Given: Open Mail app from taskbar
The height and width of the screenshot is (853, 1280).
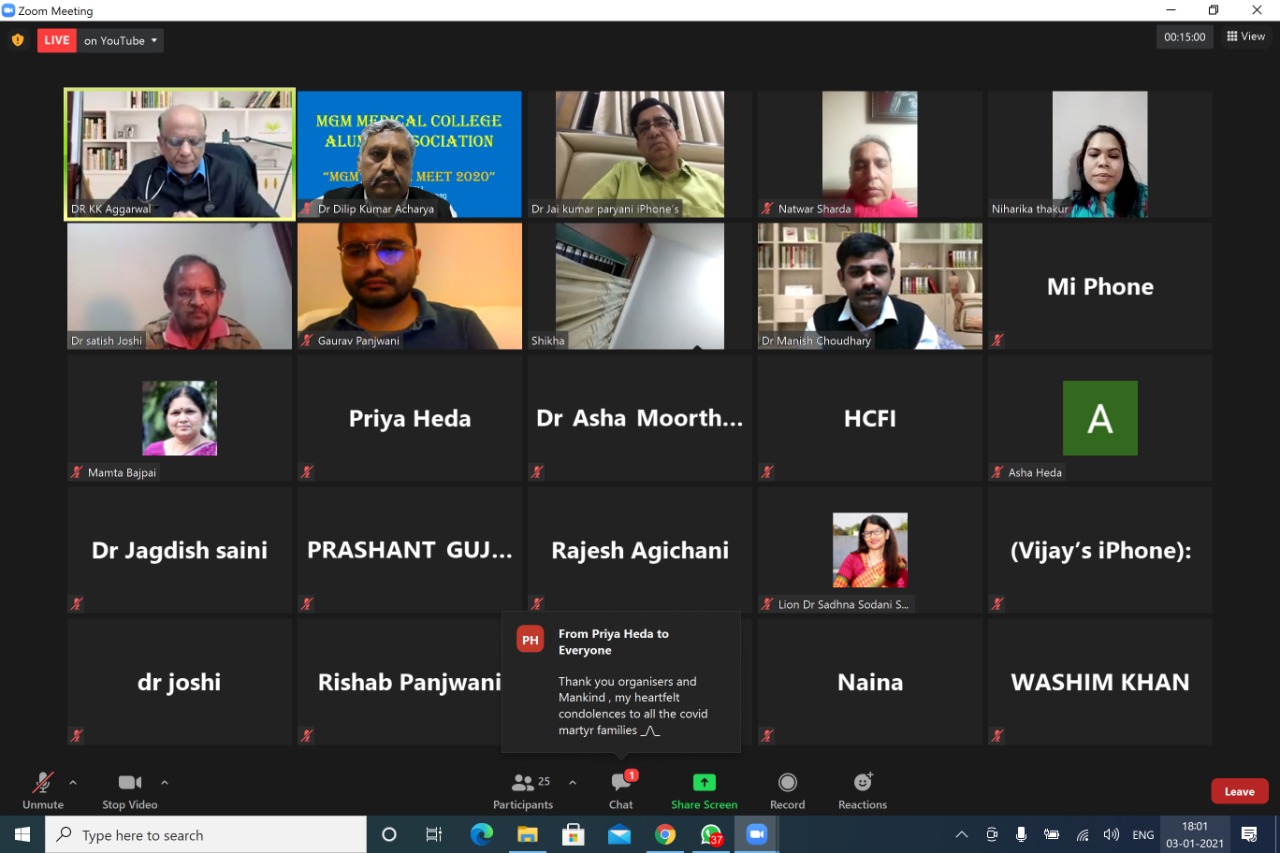Looking at the screenshot, I should point(619,835).
